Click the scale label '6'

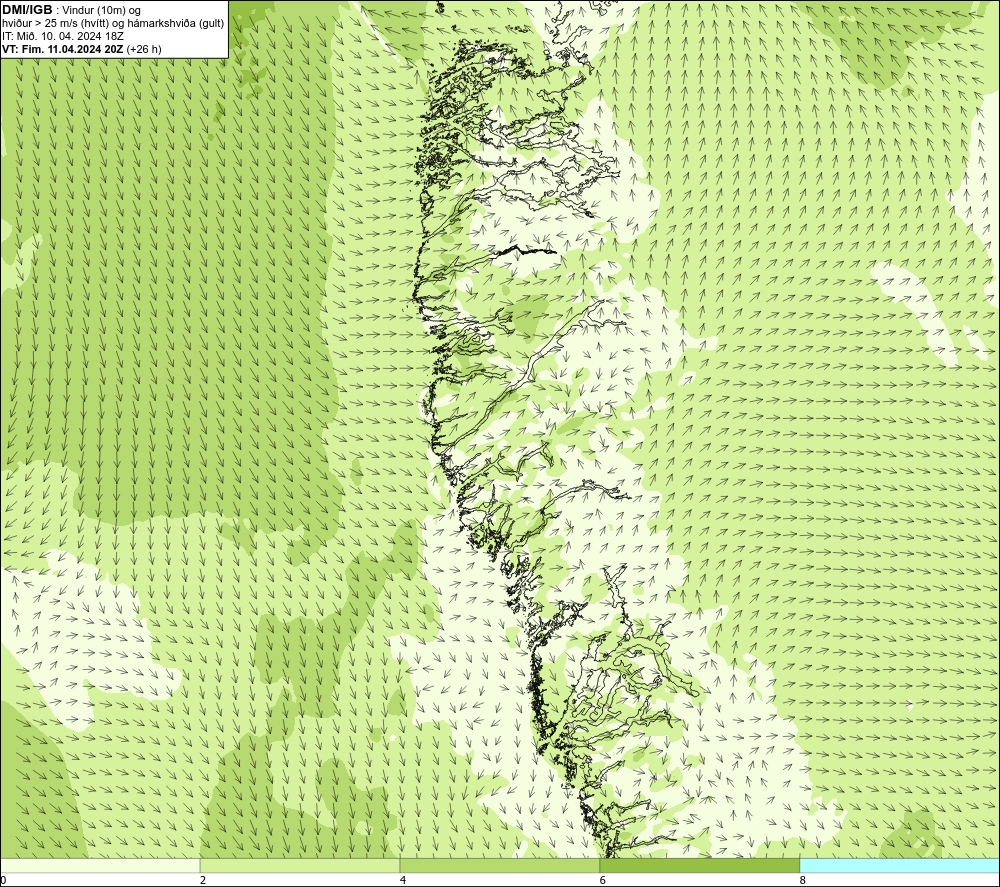tap(603, 881)
